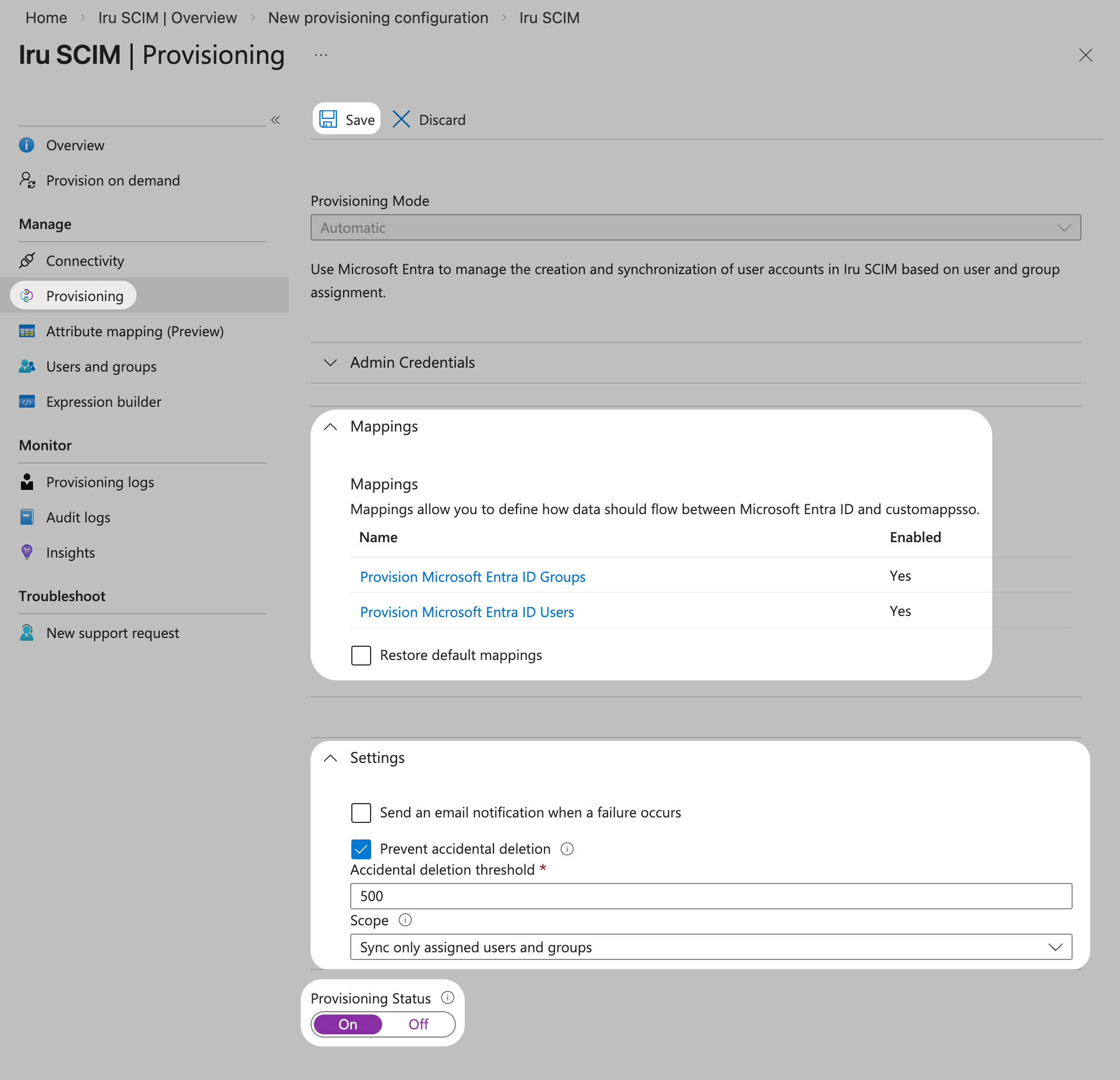Image resolution: width=1120 pixels, height=1080 pixels.
Task: Go to Iru SCIM | Overview breadcrumb
Action: click(x=167, y=18)
